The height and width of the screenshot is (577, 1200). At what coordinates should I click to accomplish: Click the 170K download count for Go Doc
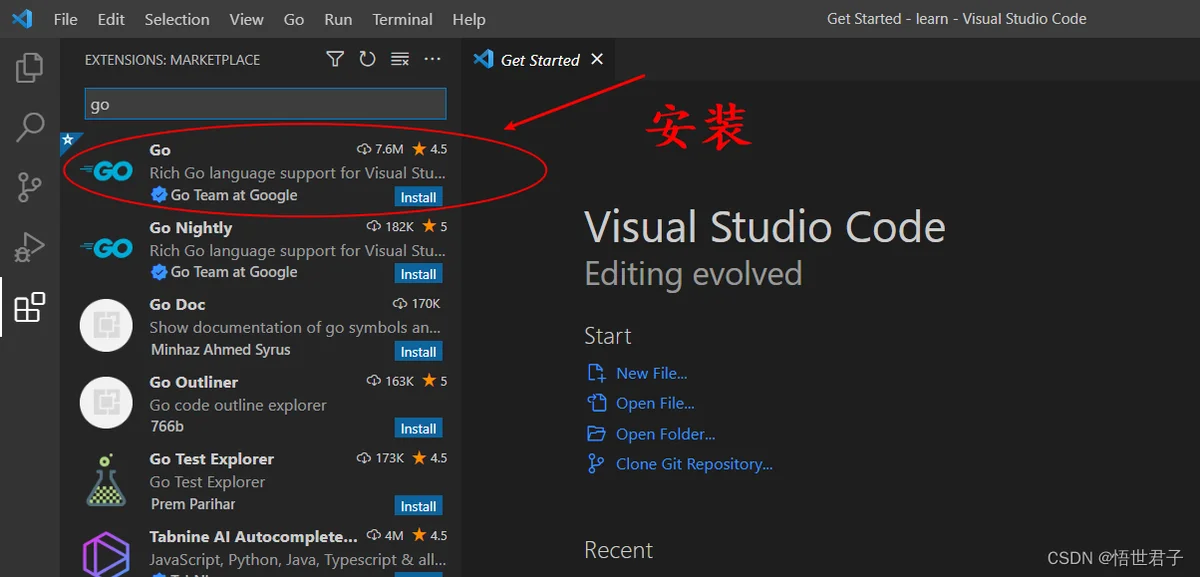tap(417, 304)
